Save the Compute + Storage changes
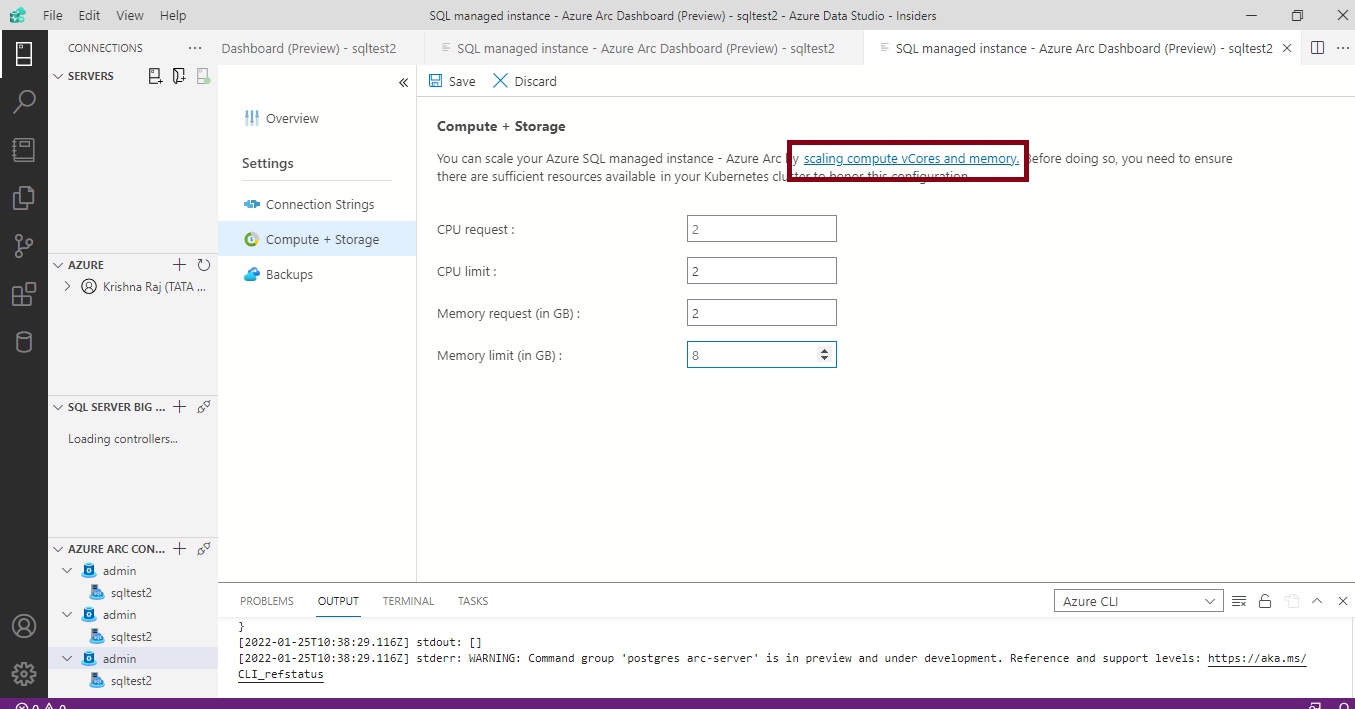The width and height of the screenshot is (1355, 709). tap(451, 81)
